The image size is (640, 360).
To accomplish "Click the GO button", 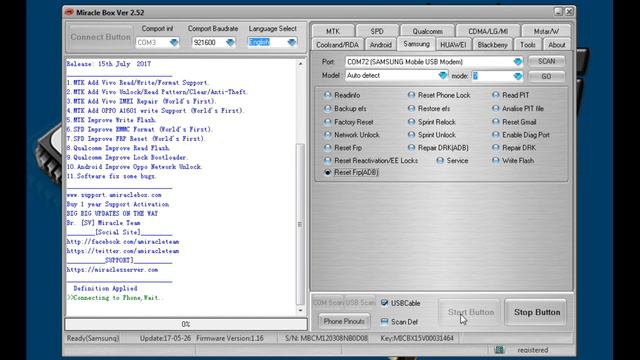I will coord(547,76).
